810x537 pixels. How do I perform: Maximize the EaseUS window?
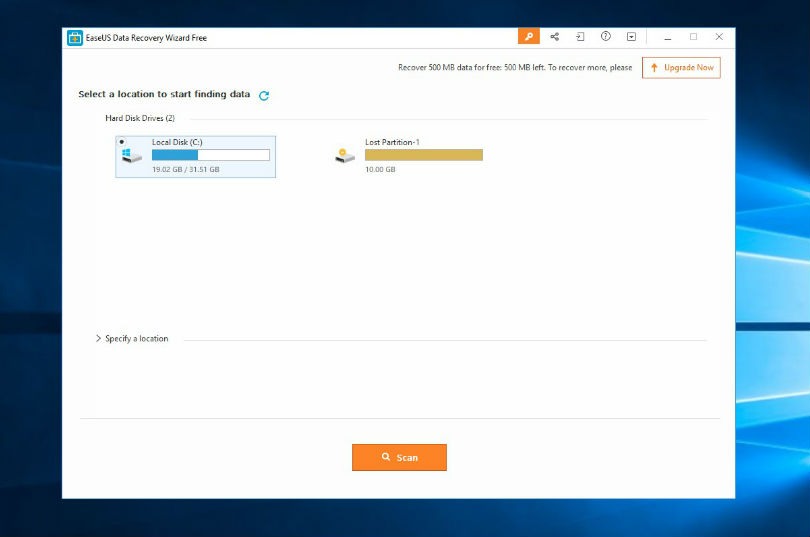(693, 37)
